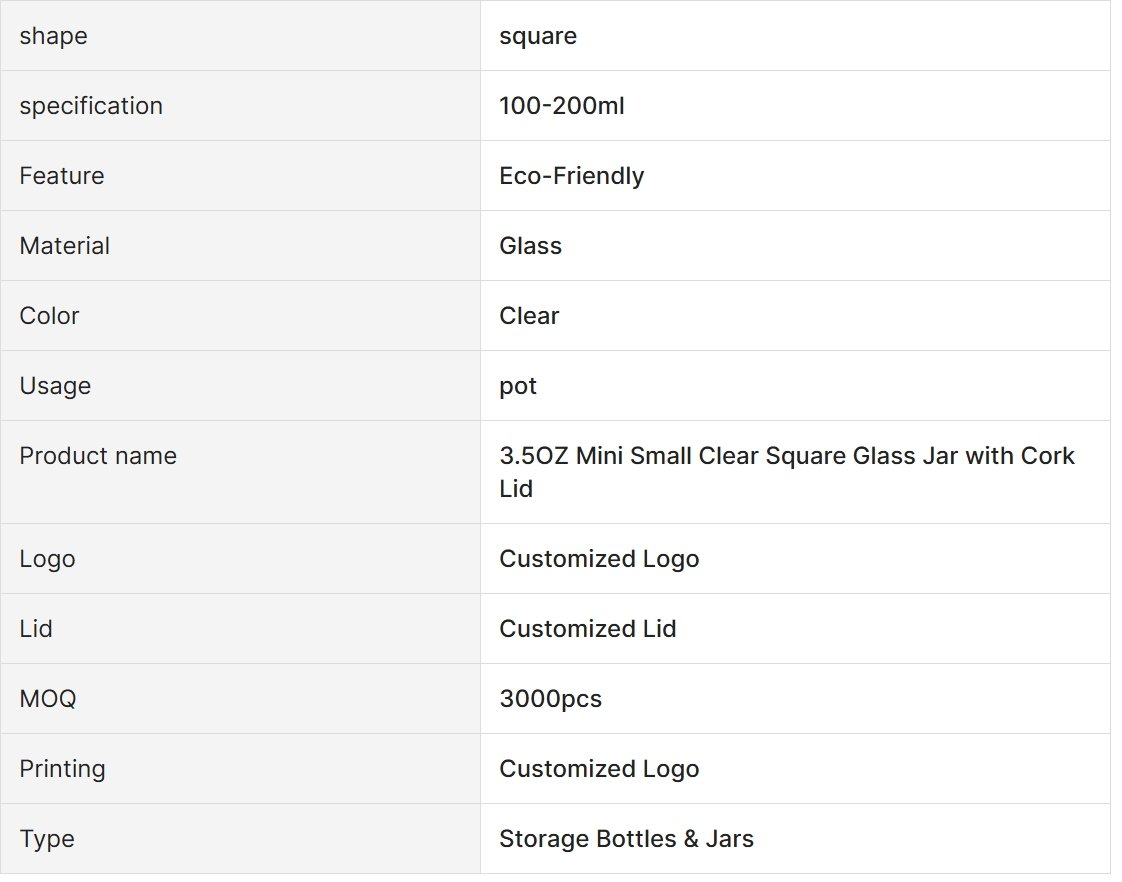Select the '100-200ml' specification value

click(x=562, y=106)
